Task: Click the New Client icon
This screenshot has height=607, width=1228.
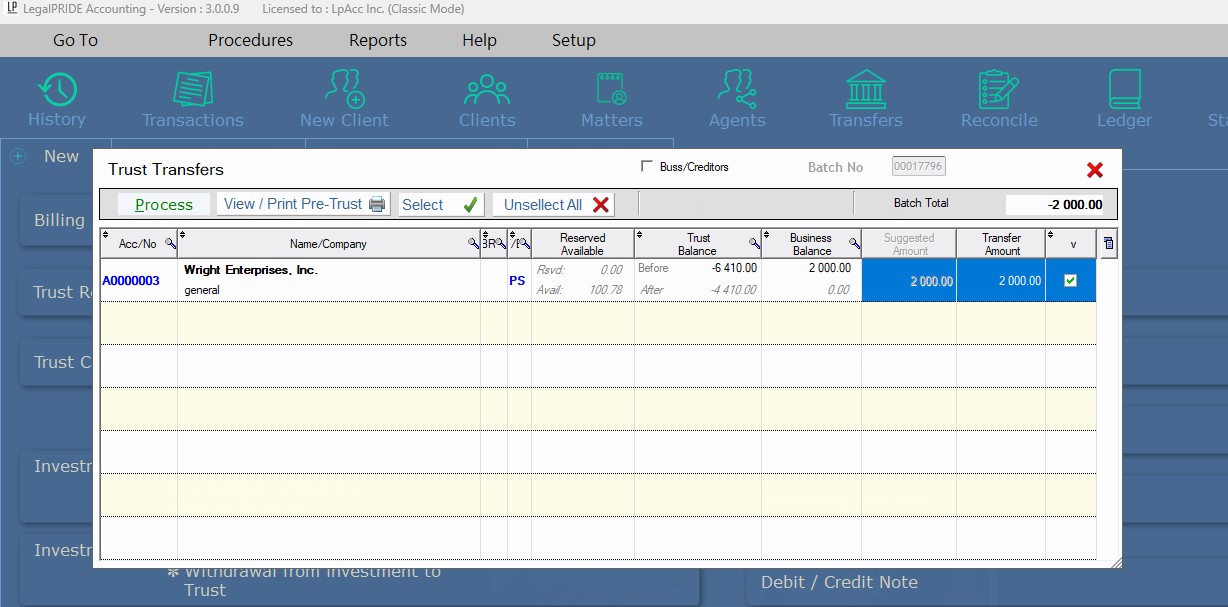Action: click(x=344, y=100)
